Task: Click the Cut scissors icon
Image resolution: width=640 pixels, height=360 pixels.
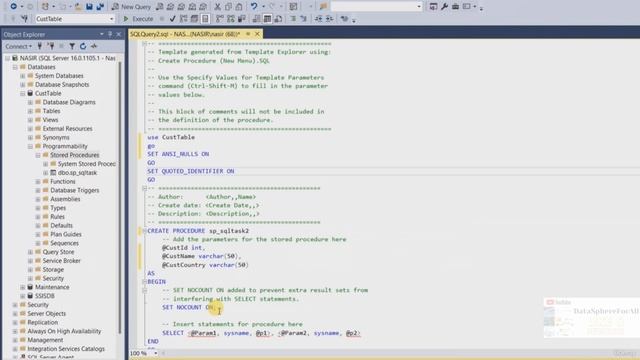Action: (217, 7)
